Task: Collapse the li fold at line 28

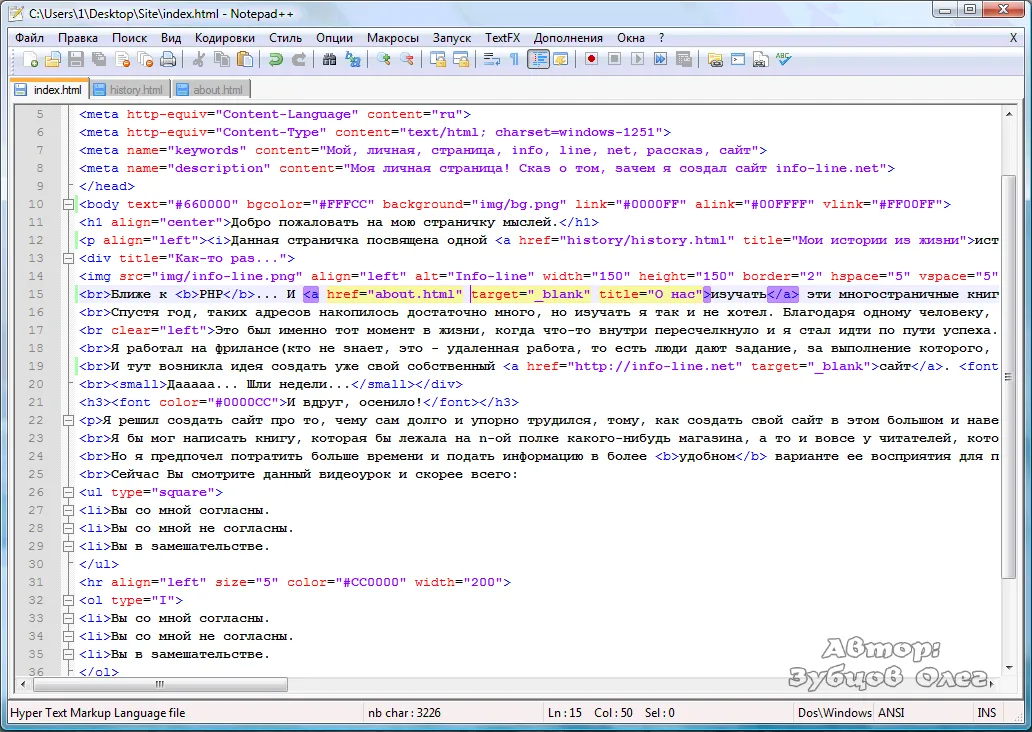Action: click(68, 529)
